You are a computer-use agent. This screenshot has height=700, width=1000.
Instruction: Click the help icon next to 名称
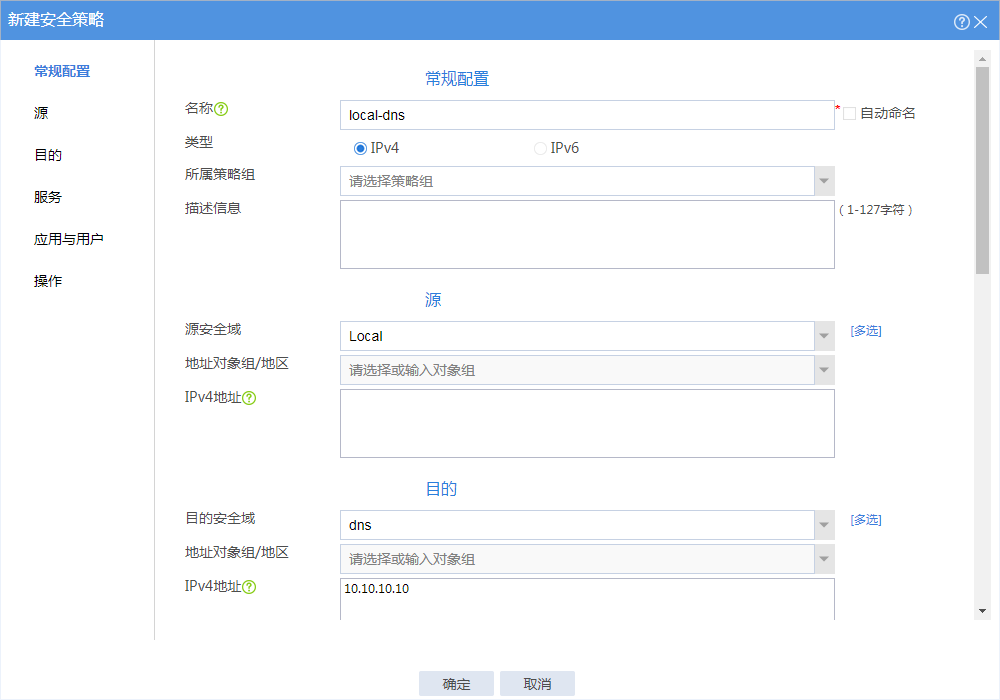222,109
